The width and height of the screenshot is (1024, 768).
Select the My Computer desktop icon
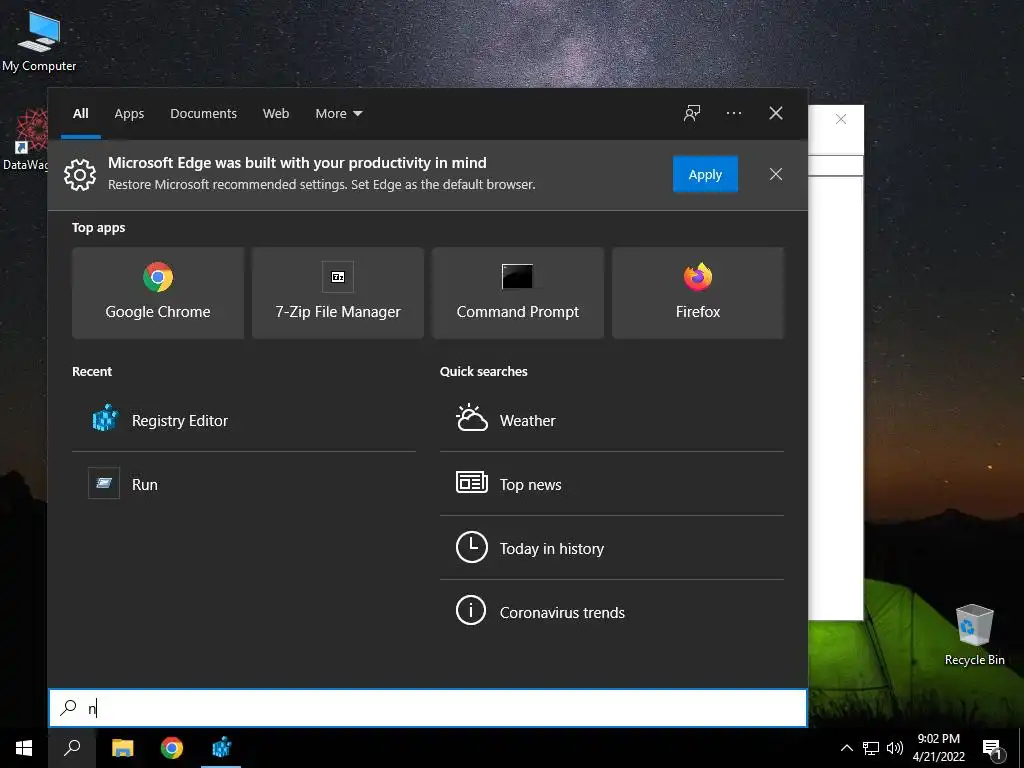click(x=39, y=40)
